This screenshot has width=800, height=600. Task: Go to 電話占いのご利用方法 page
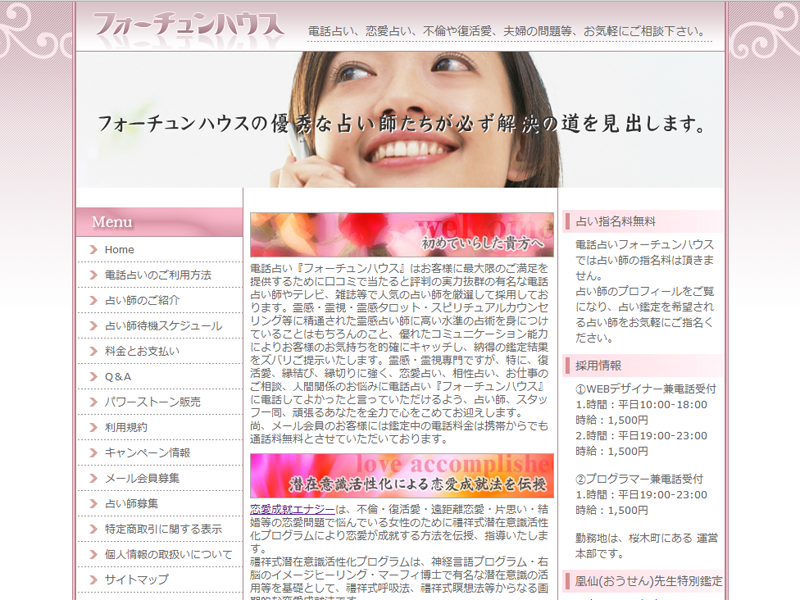click(158, 275)
